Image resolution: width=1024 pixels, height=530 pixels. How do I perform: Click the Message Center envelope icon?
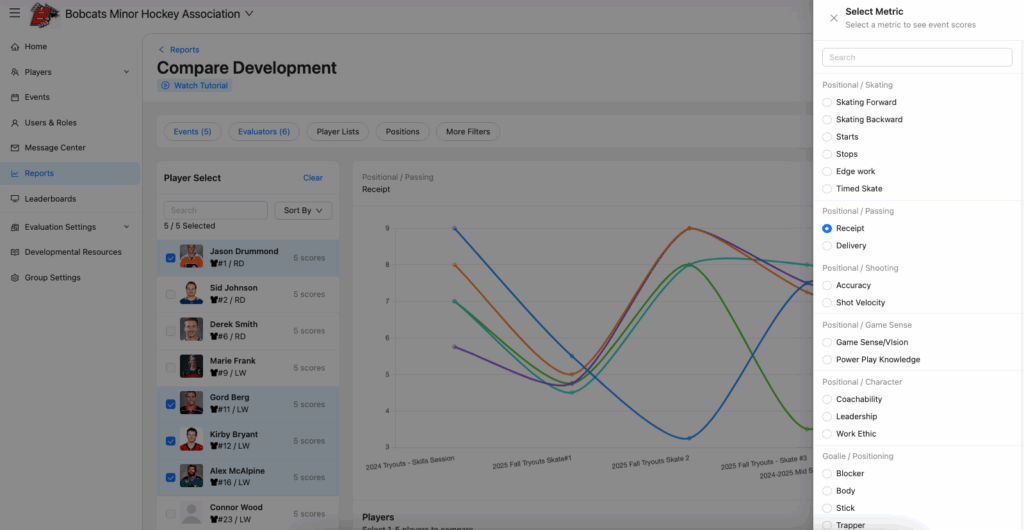click(x=15, y=148)
